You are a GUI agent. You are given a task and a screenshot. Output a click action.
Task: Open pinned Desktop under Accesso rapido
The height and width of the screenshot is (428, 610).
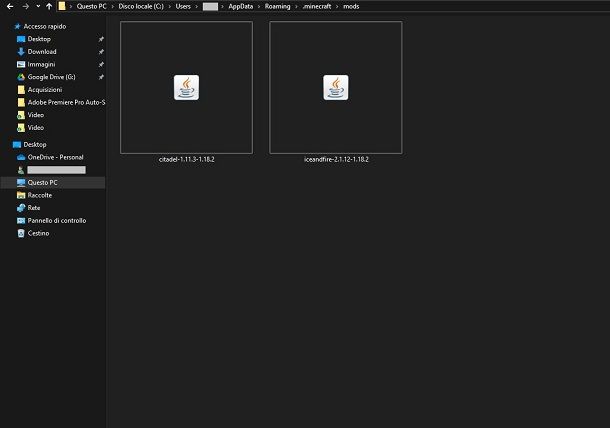click(39, 39)
